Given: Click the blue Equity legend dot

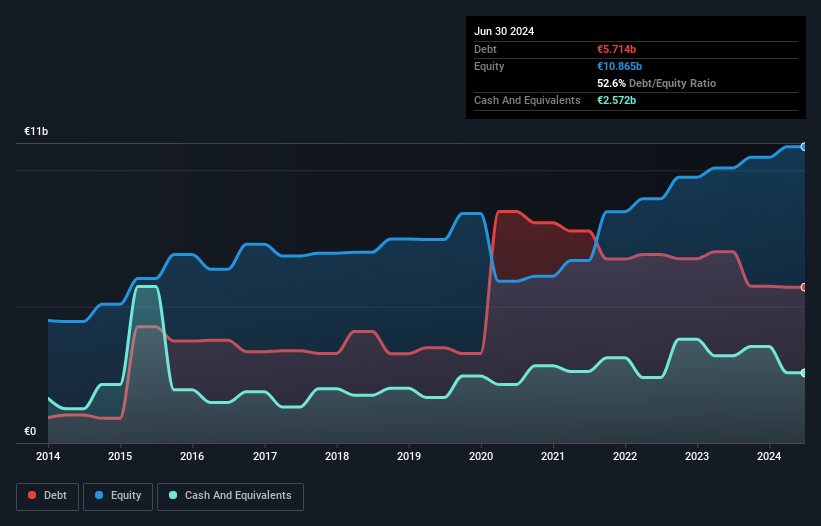Looking at the screenshot, I should click(x=99, y=495).
